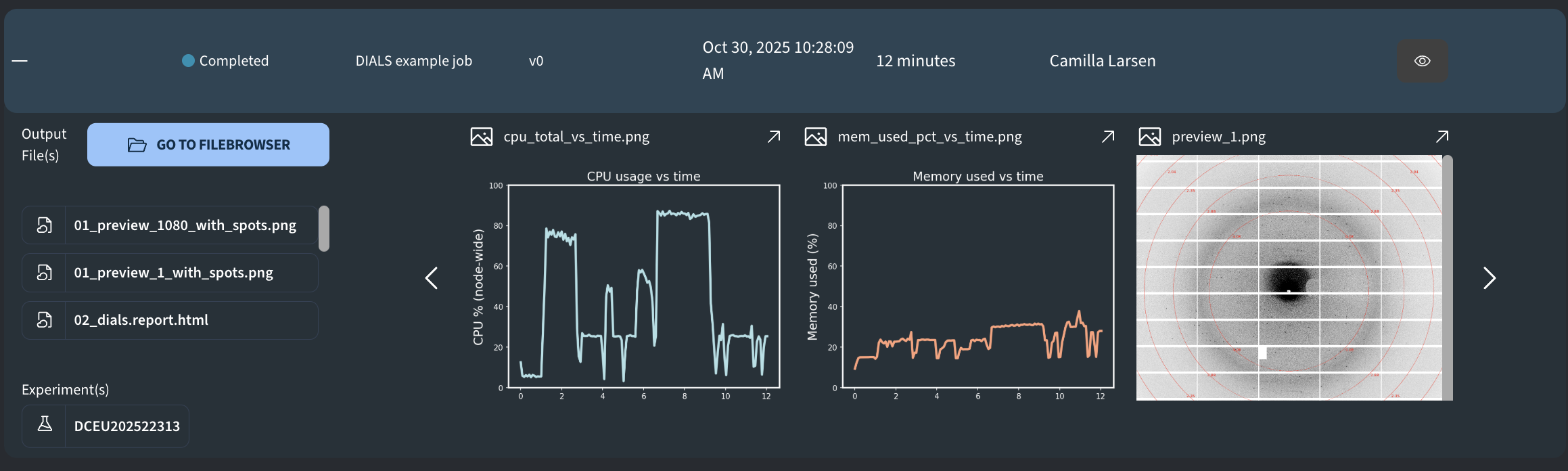Image resolution: width=1568 pixels, height=471 pixels.
Task: Click the output files list scrollbar
Action: coord(324,229)
